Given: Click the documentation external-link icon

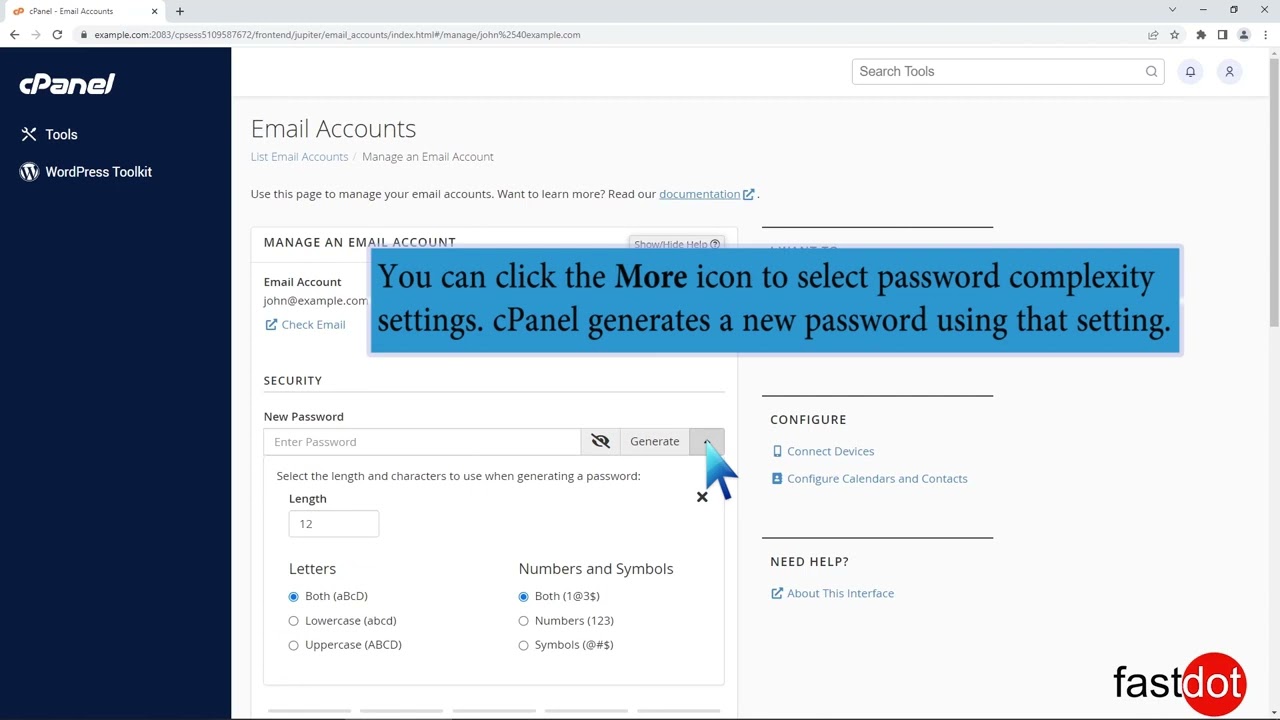Looking at the screenshot, I should [748, 194].
